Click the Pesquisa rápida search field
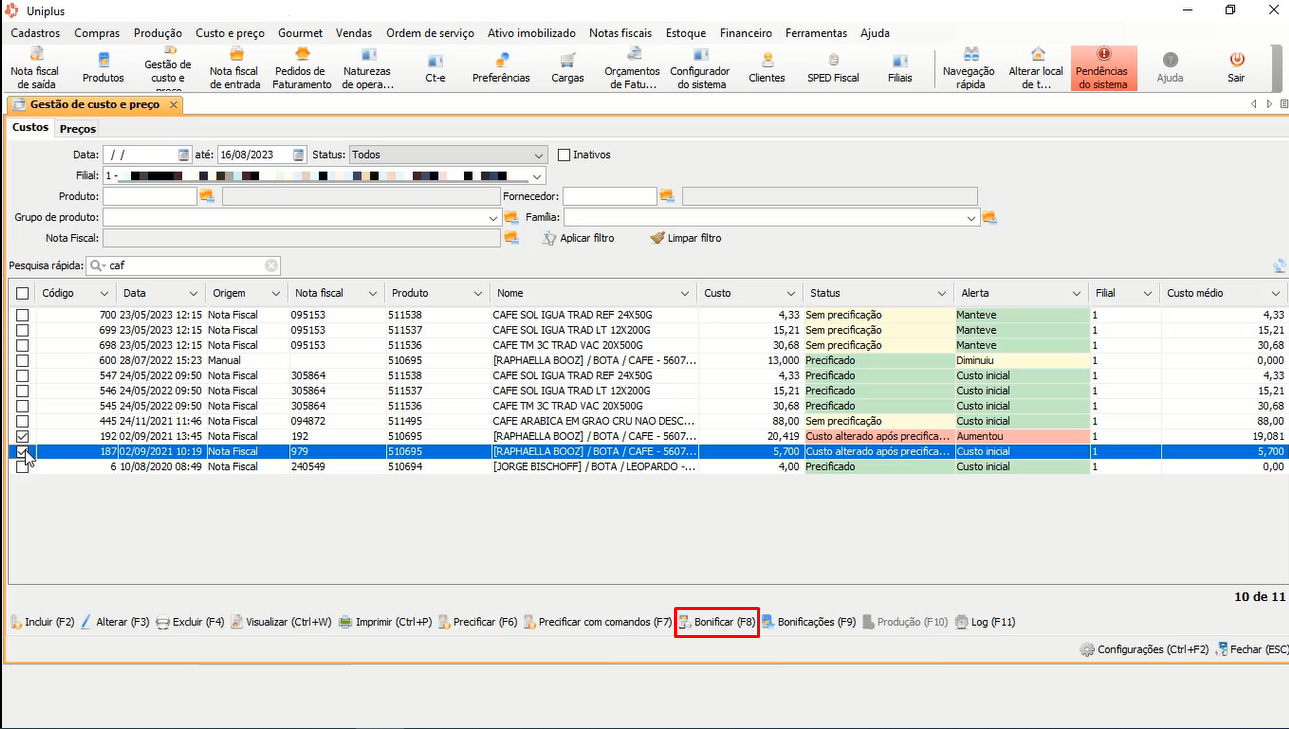1289x729 pixels. point(184,266)
